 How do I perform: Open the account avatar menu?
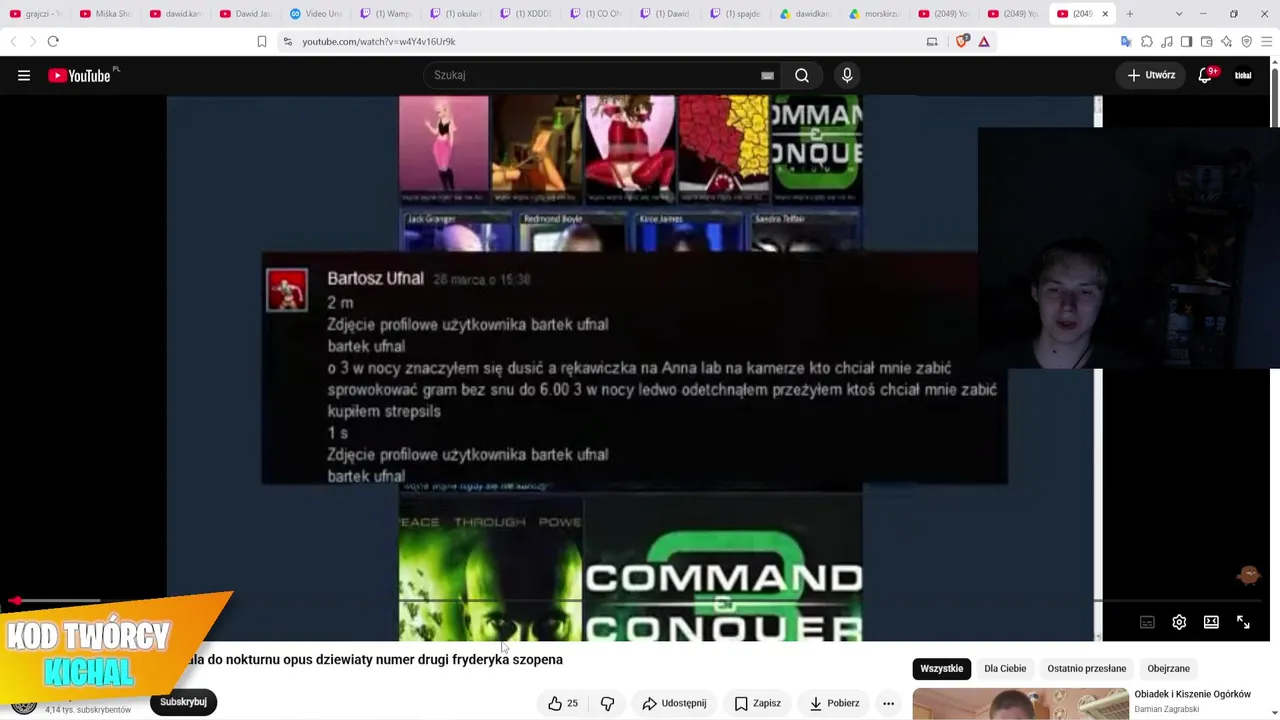click(x=1243, y=75)
